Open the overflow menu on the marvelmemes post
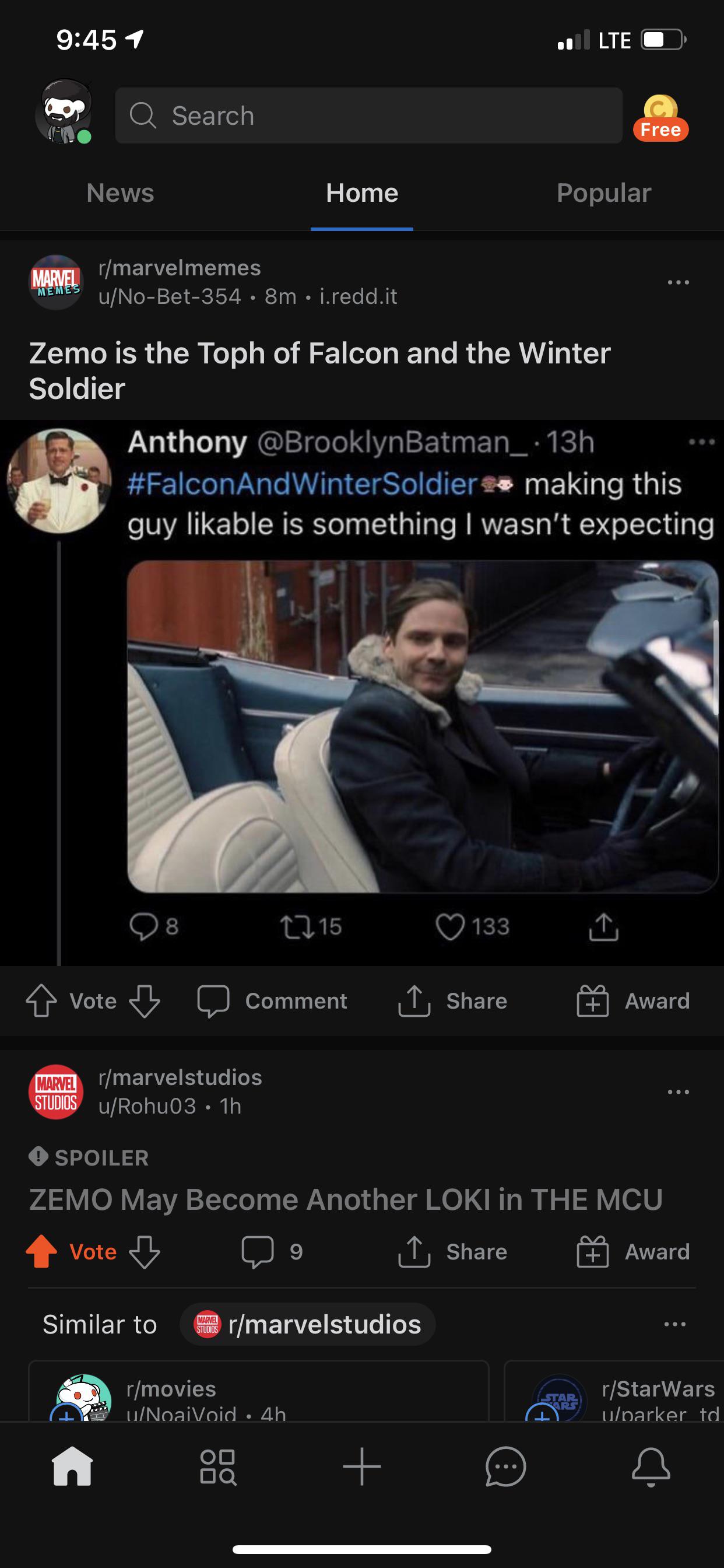The height and width of the screenshot is (1568, 724). click(679, 281)
